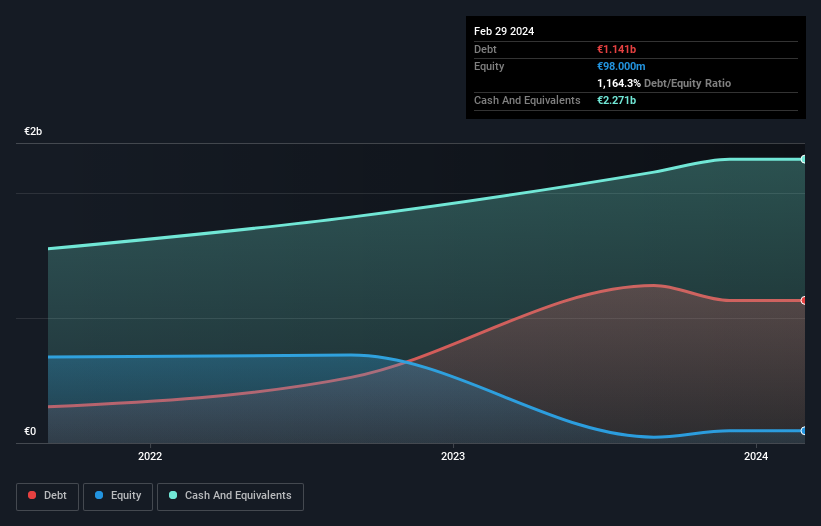Click the red Debt legend dot
This screenshot has width=821, height=526.
point(32,495)
